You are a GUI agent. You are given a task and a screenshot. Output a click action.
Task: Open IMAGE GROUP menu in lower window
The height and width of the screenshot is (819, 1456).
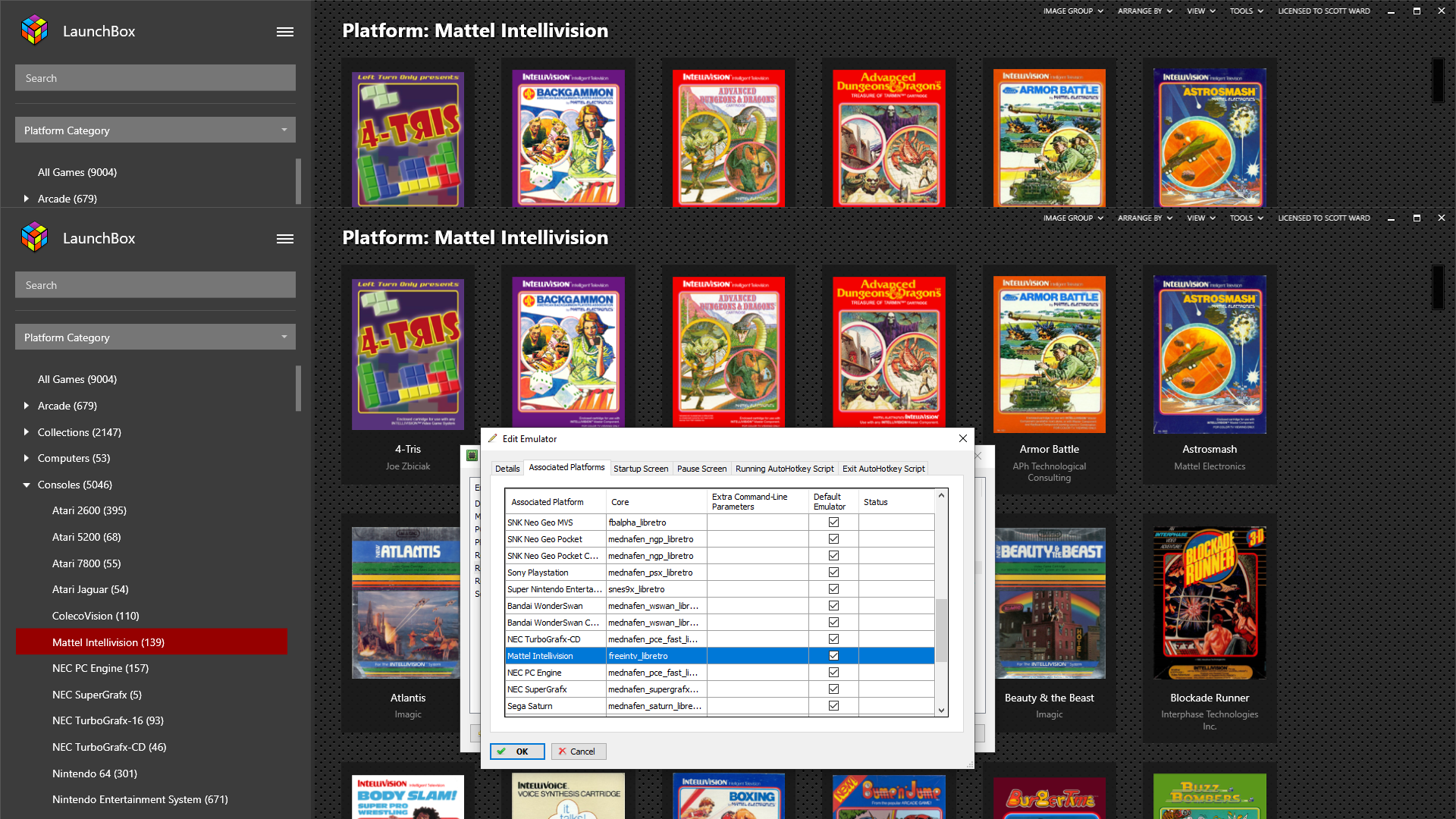pyautogui.click(x=1073, y=218)
